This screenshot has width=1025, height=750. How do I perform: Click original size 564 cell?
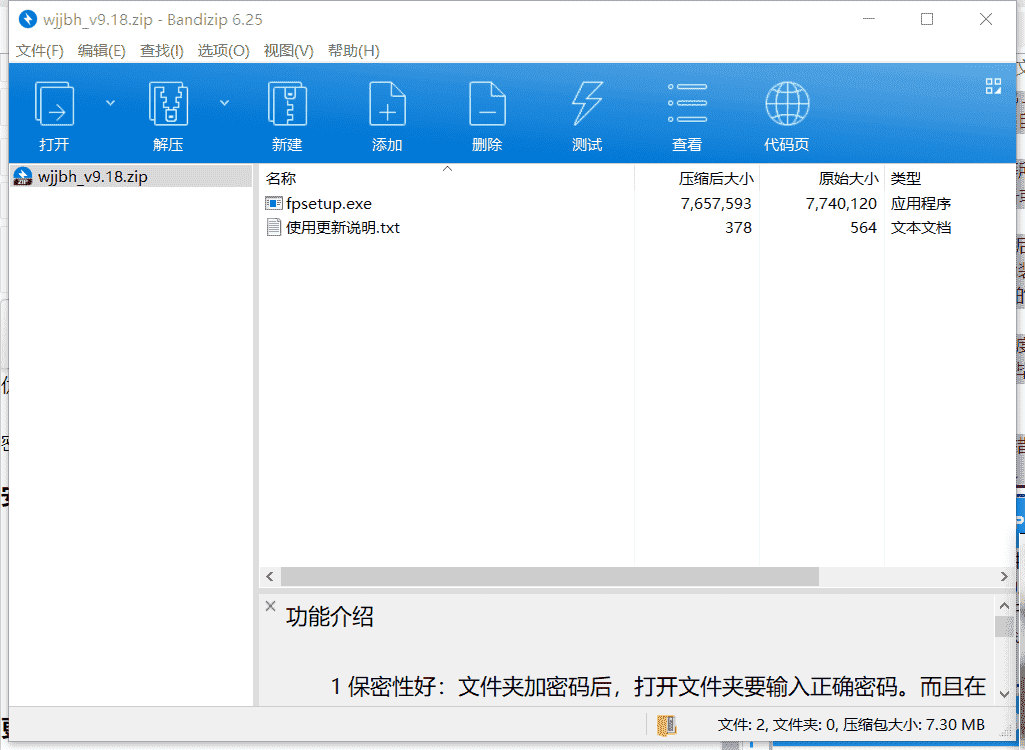pyautogui.click(x=863, y=228)
